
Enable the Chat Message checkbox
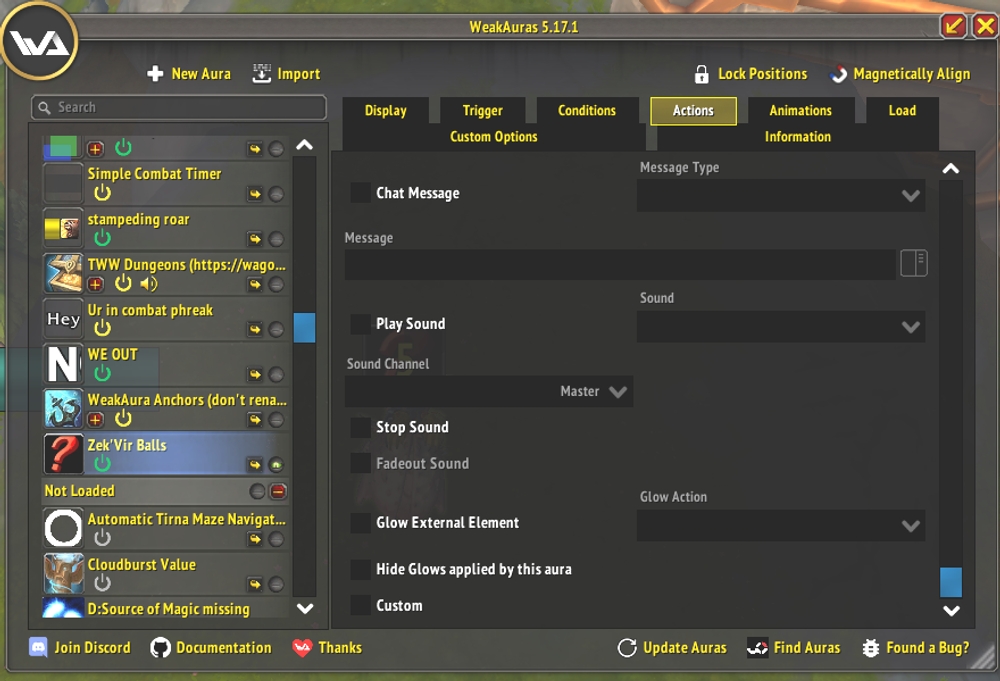(360, 193)
